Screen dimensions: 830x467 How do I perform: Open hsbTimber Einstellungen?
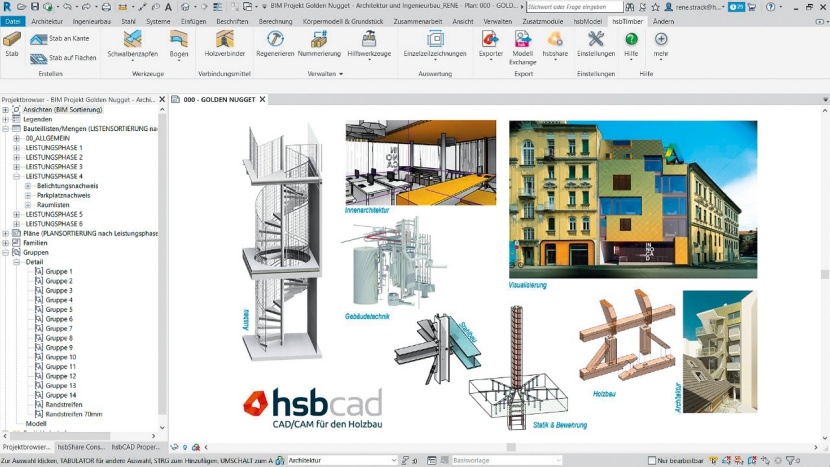coord(596,39)
